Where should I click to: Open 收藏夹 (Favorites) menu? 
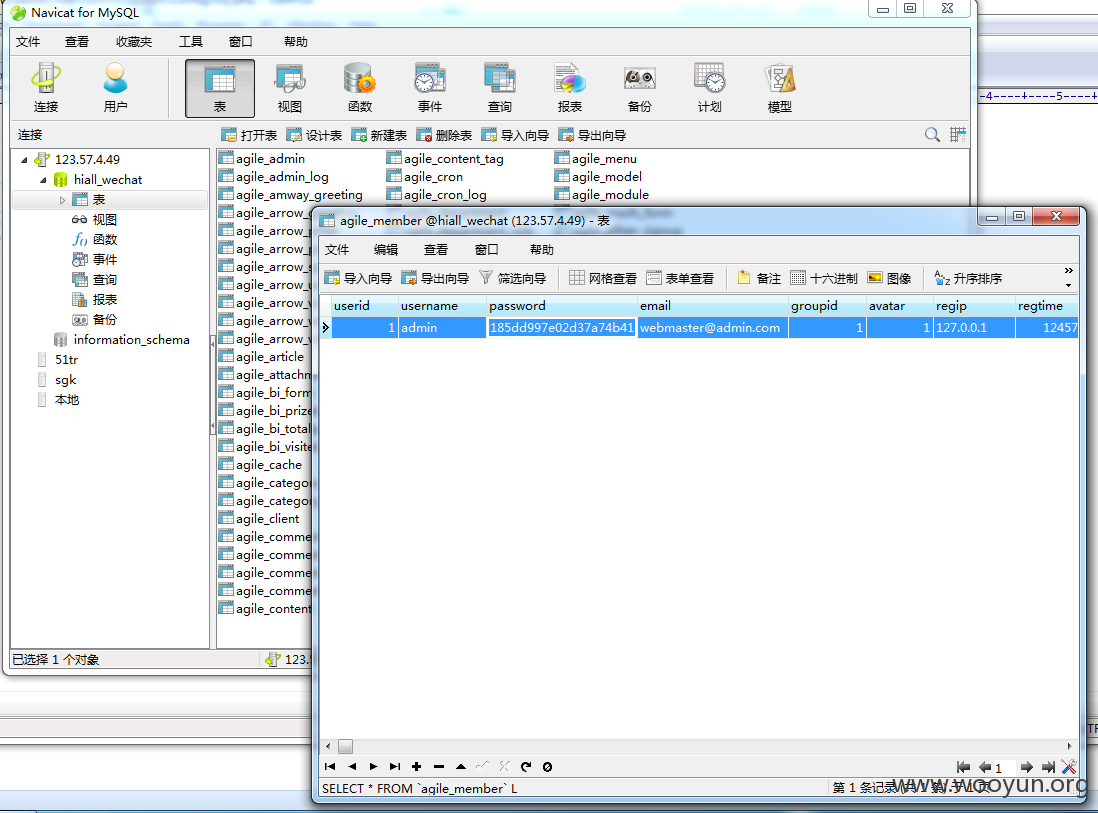(134, 42)
